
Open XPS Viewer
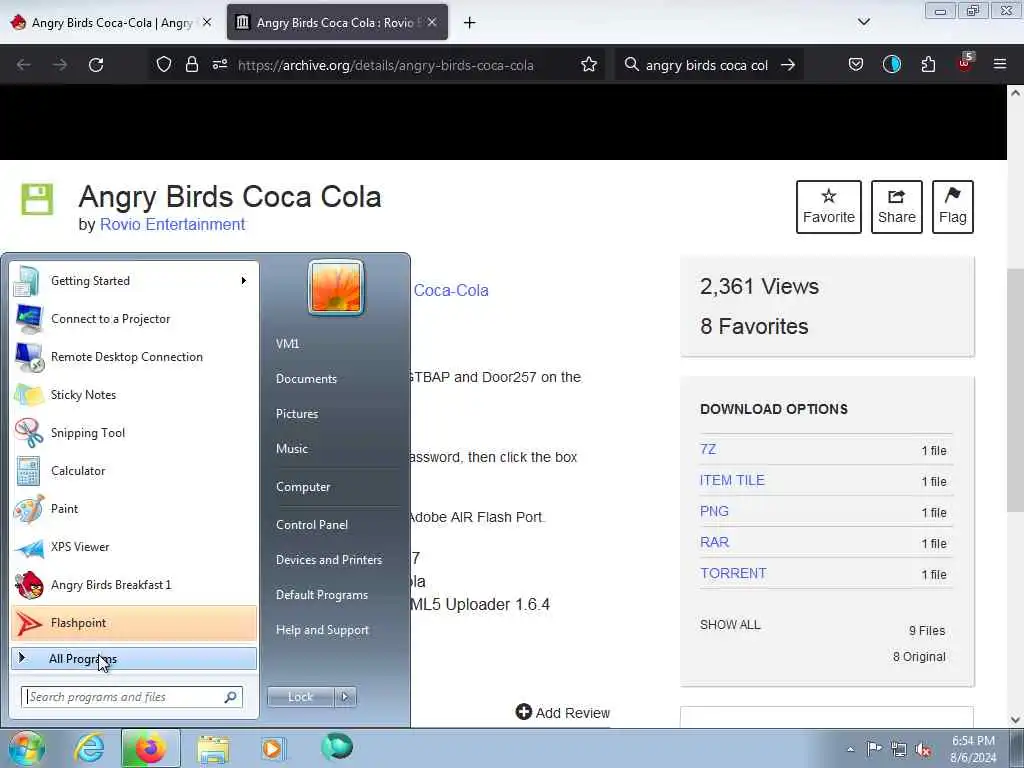pyautogui.click(x=134, y=547)
